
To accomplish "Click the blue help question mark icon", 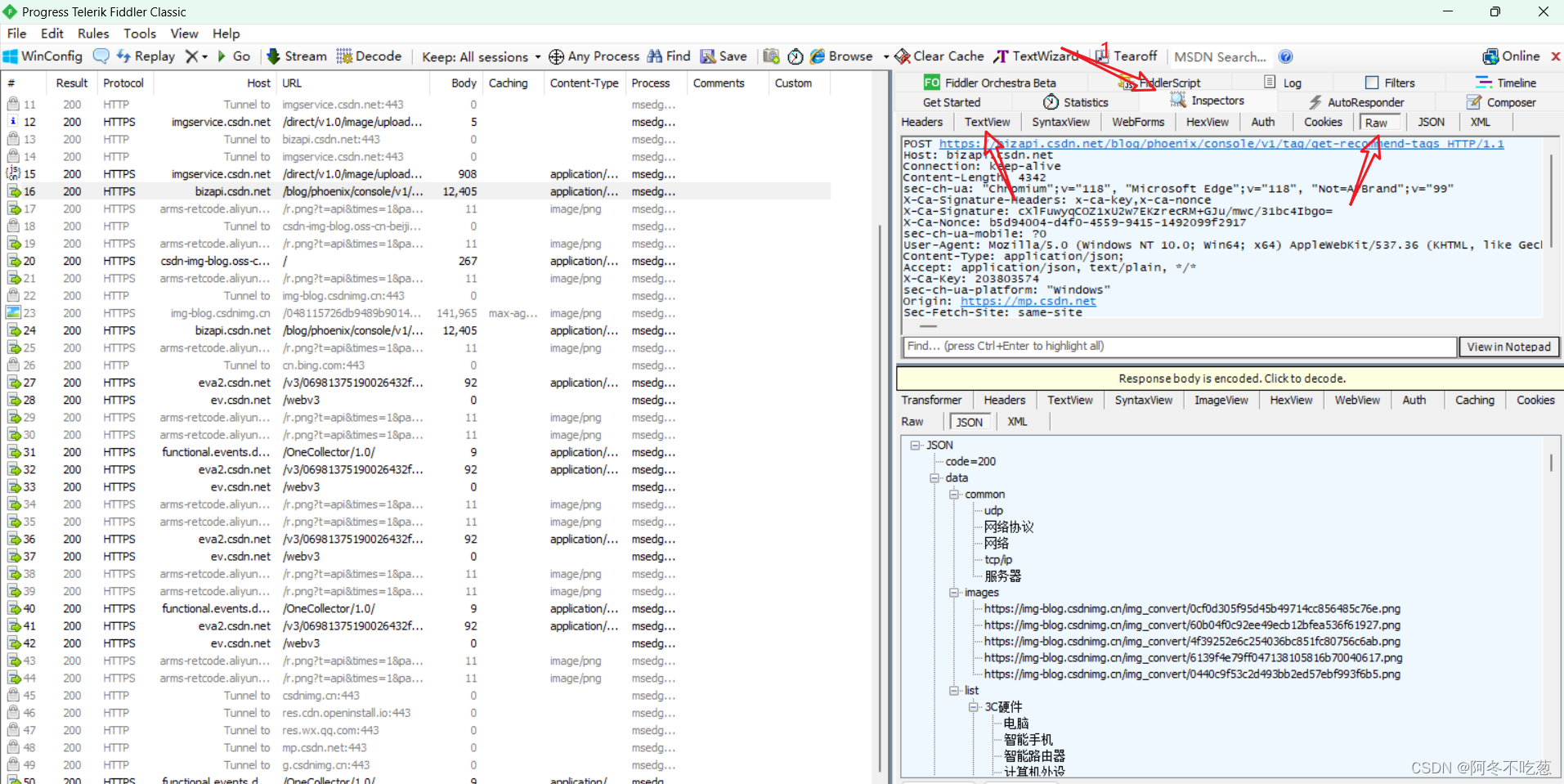I will [1286, 56].
